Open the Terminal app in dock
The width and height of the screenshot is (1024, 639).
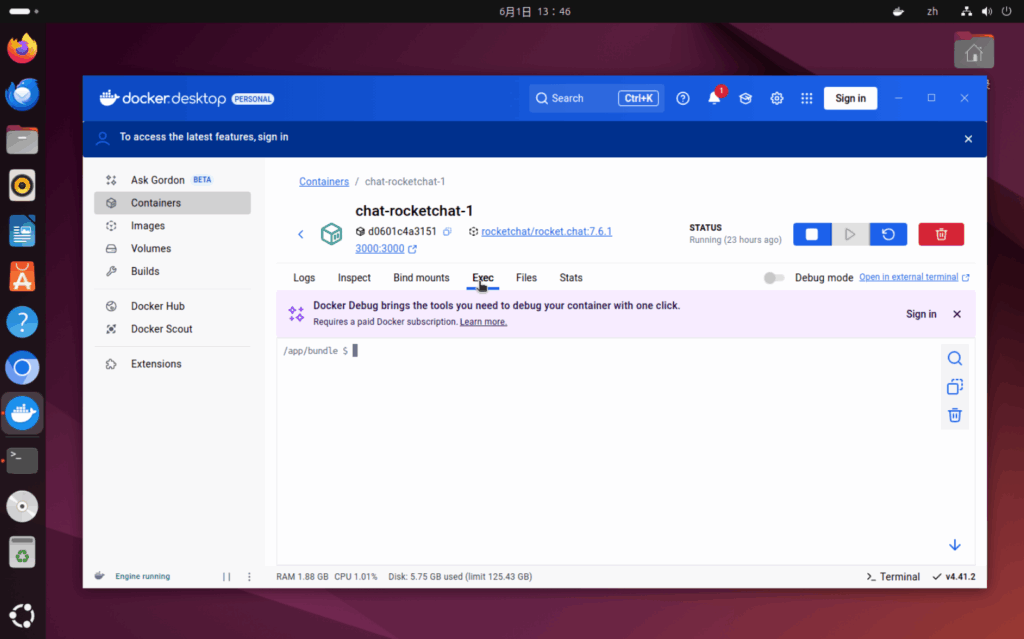(x=22, y=461)
